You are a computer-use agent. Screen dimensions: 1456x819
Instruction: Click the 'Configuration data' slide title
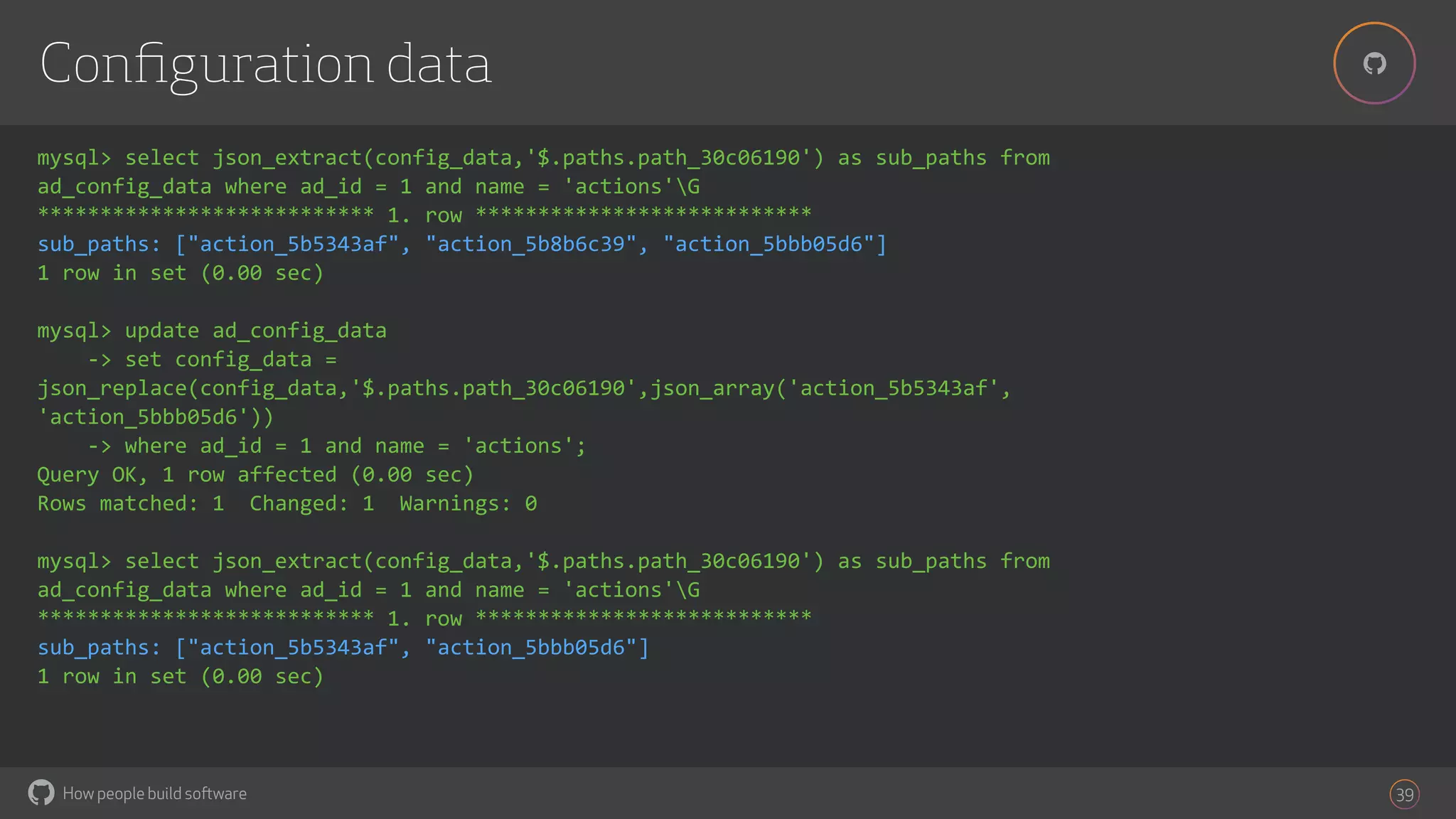(x=265, y=65)
